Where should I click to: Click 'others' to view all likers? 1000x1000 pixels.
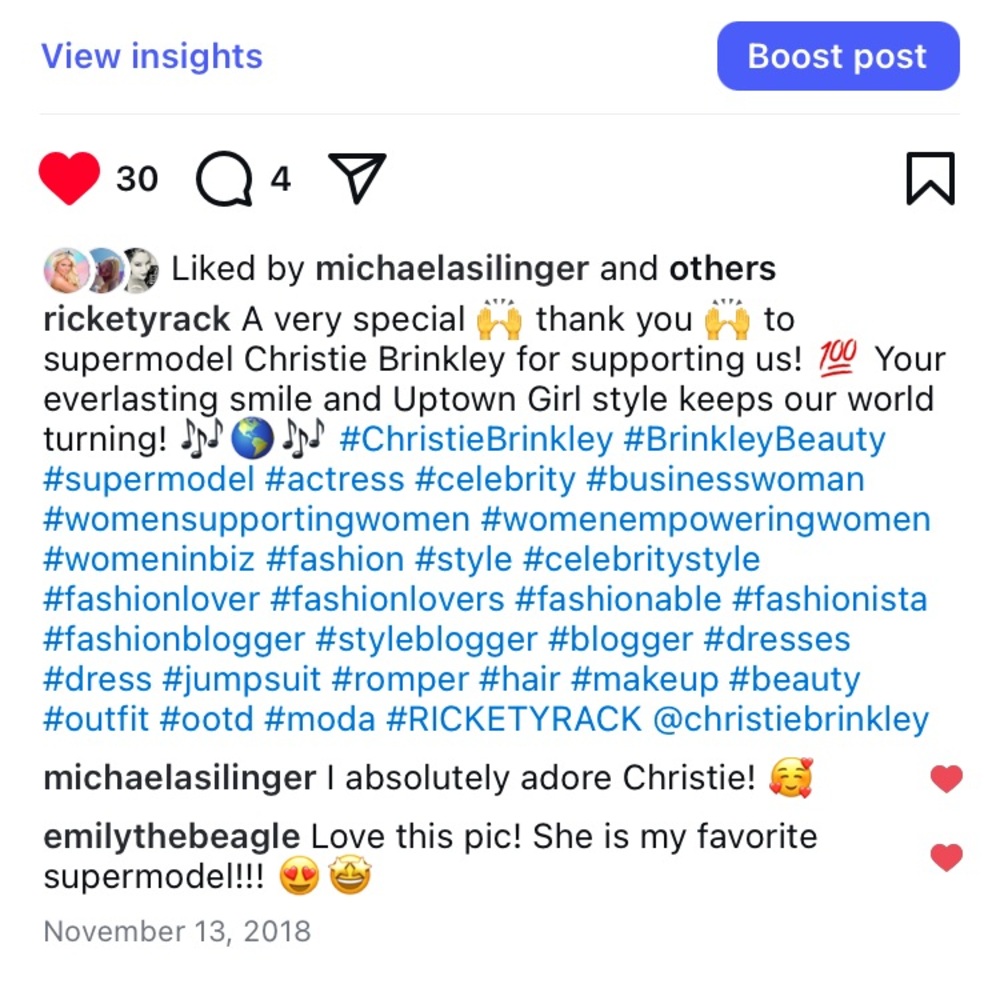coord(722,269)
